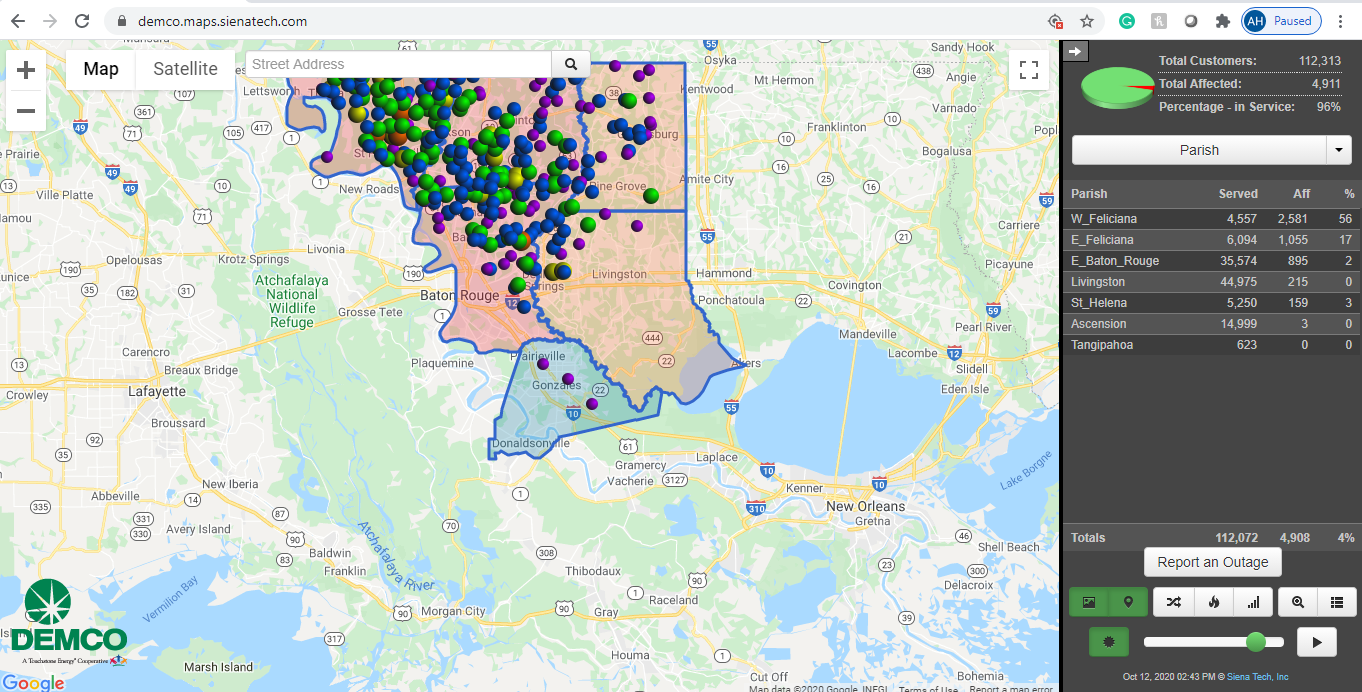Toggle the map pin markers button
Screen dimensions: 1362x692
click(1128, 602)
